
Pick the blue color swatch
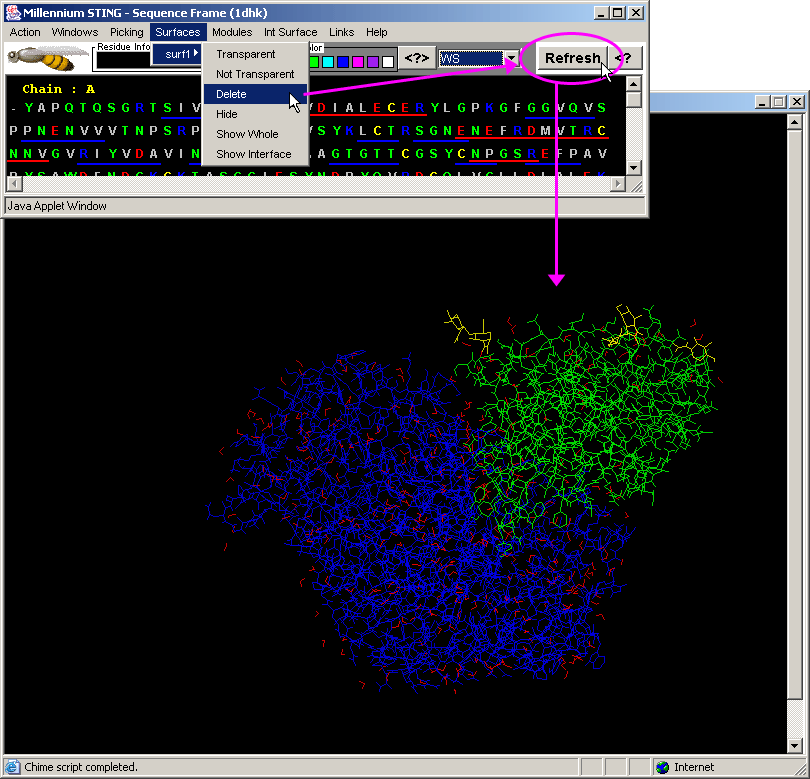[342, 62]
